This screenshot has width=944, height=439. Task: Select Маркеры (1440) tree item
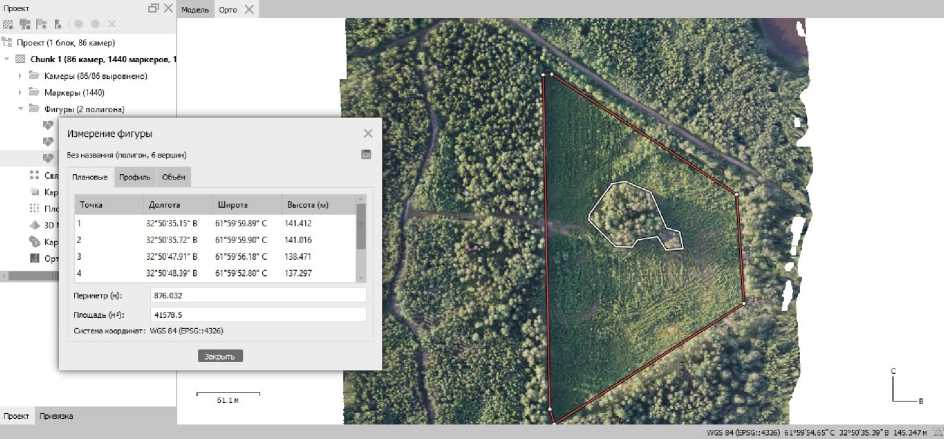[x=75, y=93]
